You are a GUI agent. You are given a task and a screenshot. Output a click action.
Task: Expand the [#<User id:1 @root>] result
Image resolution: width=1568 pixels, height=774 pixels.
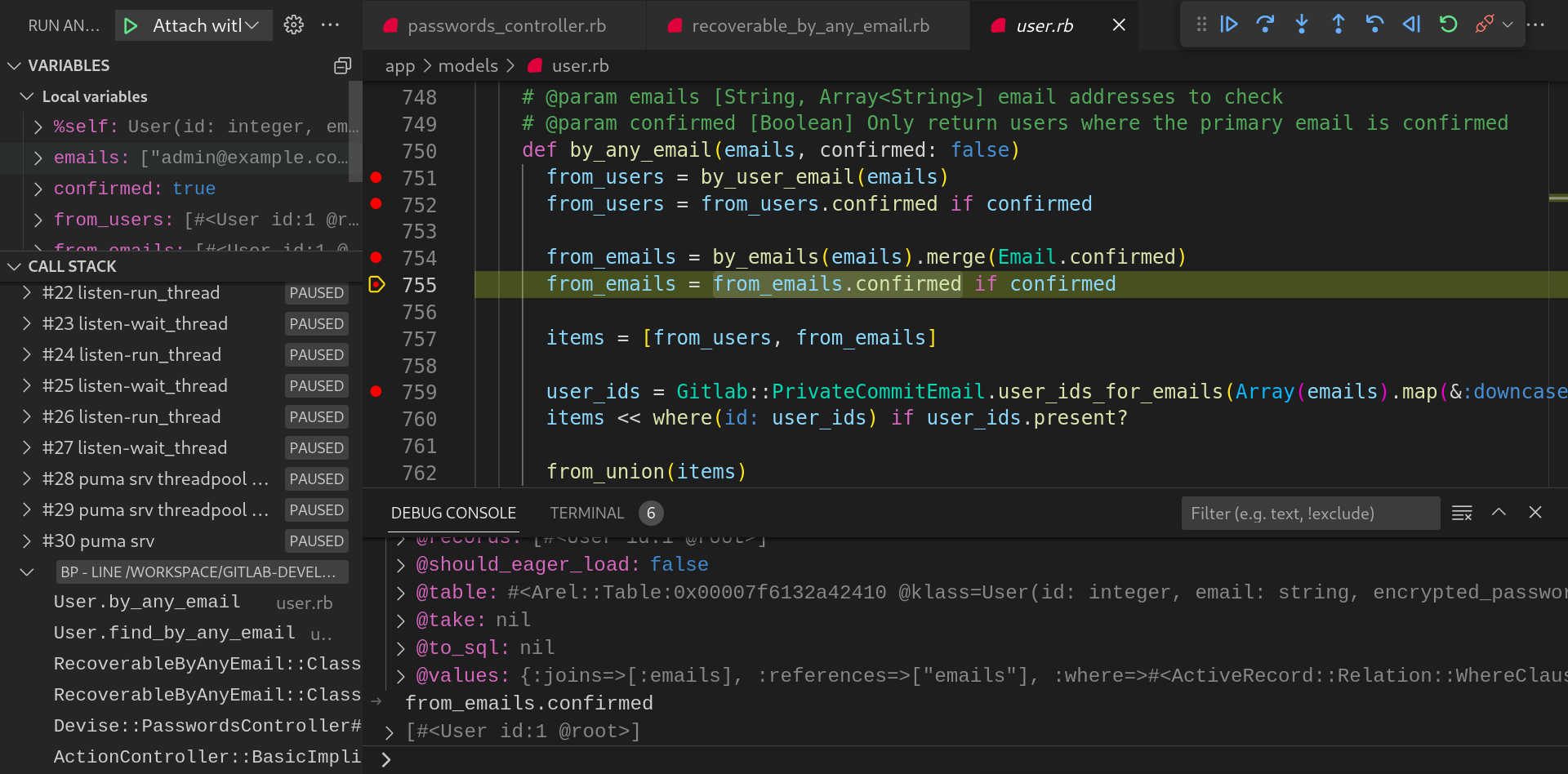tap(390, 732)
